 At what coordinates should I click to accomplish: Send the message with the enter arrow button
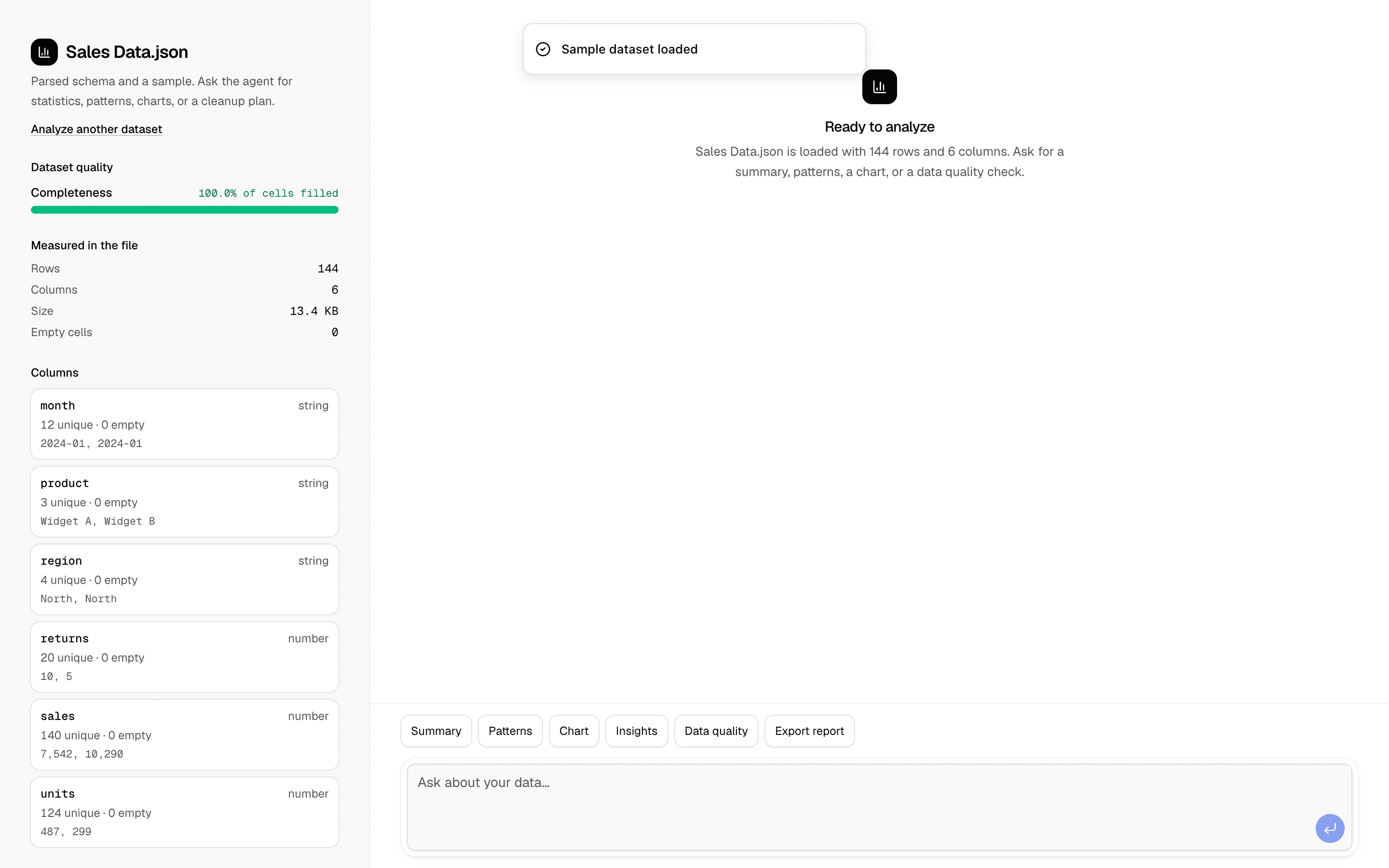[x=1330, y=828]
